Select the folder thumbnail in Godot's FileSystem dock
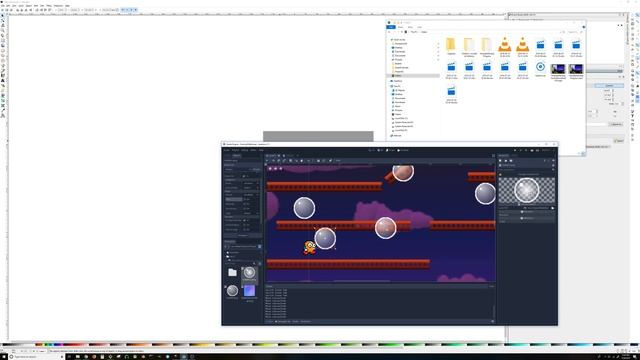The image size is (640, 360). 232,272
